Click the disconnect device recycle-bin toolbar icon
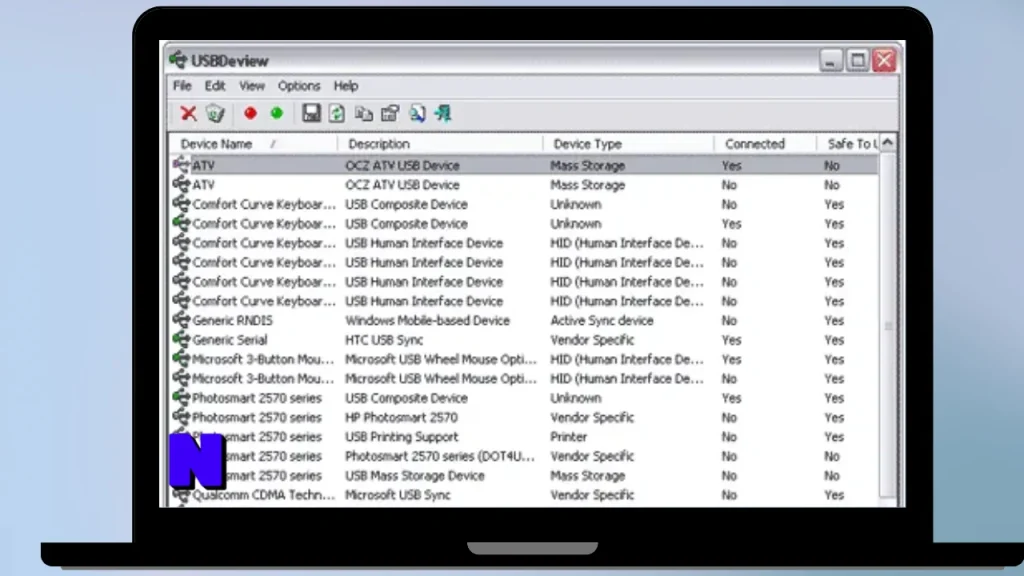 click(215, 114)
